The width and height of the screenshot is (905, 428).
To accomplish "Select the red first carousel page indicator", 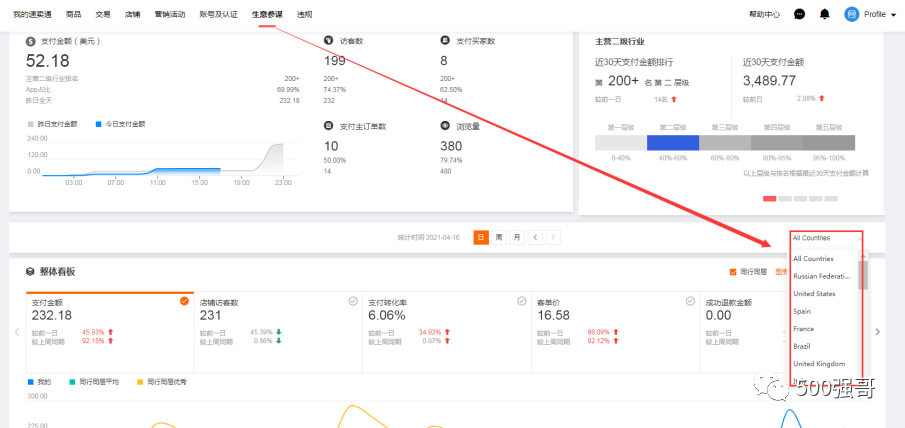I will point(769,198).
